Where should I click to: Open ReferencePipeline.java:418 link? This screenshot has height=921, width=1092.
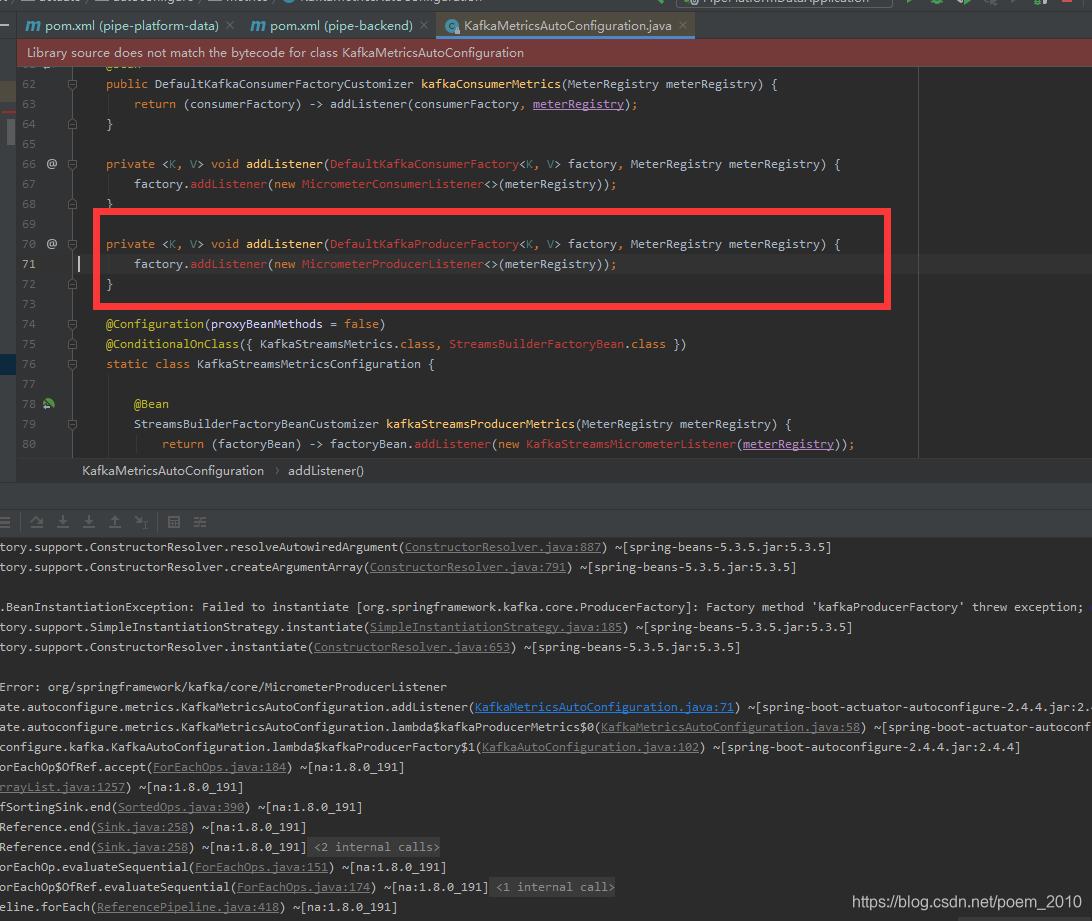click(x=188, y=907)
